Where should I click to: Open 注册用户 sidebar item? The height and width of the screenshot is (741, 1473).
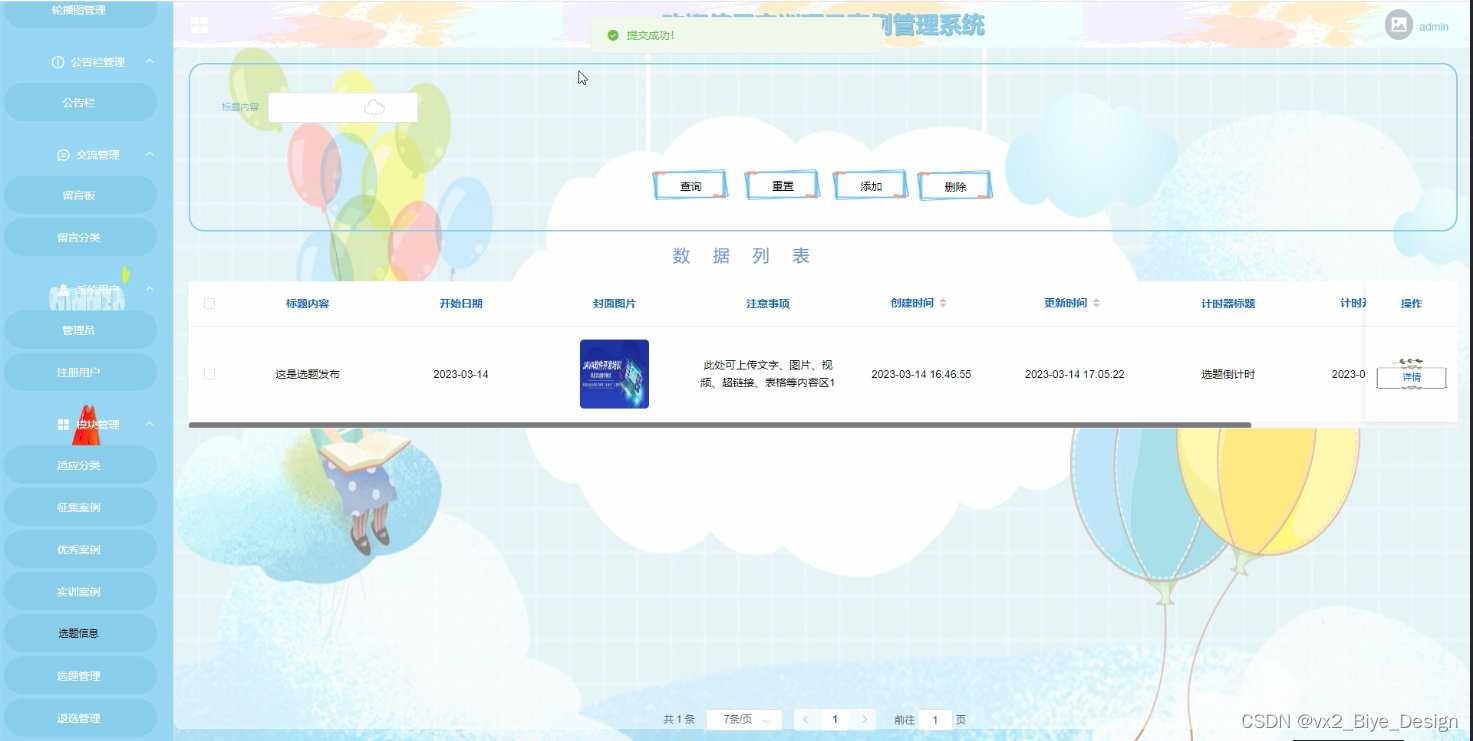pos(80,372)
